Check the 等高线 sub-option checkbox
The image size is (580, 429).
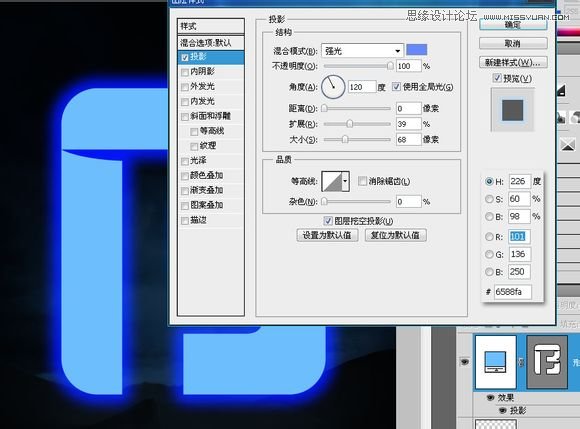point(194,132)
